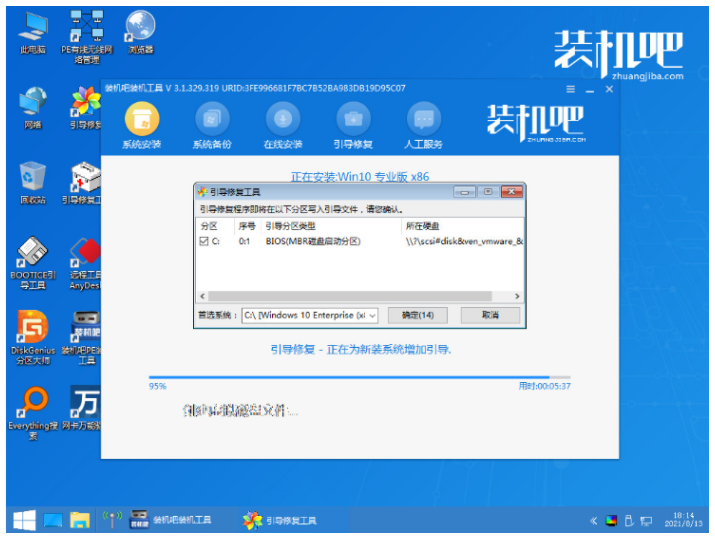Launch the AnyDesk remote tool shortcut
The width and height of the screenshot is (715, 538).
85,264
